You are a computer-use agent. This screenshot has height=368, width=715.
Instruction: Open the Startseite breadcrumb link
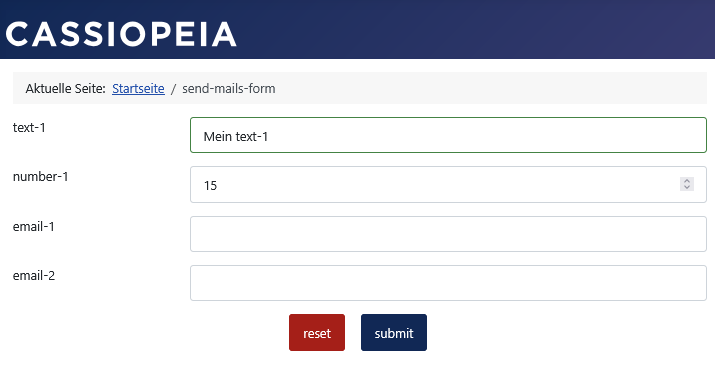click(138, 88)
